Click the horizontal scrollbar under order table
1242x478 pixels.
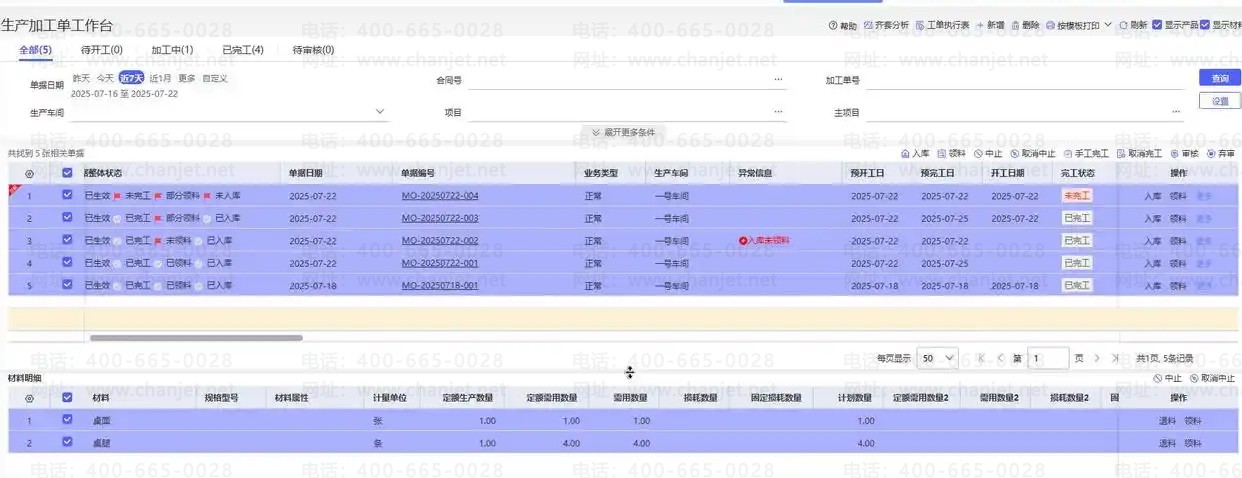[x=196, y=338]
